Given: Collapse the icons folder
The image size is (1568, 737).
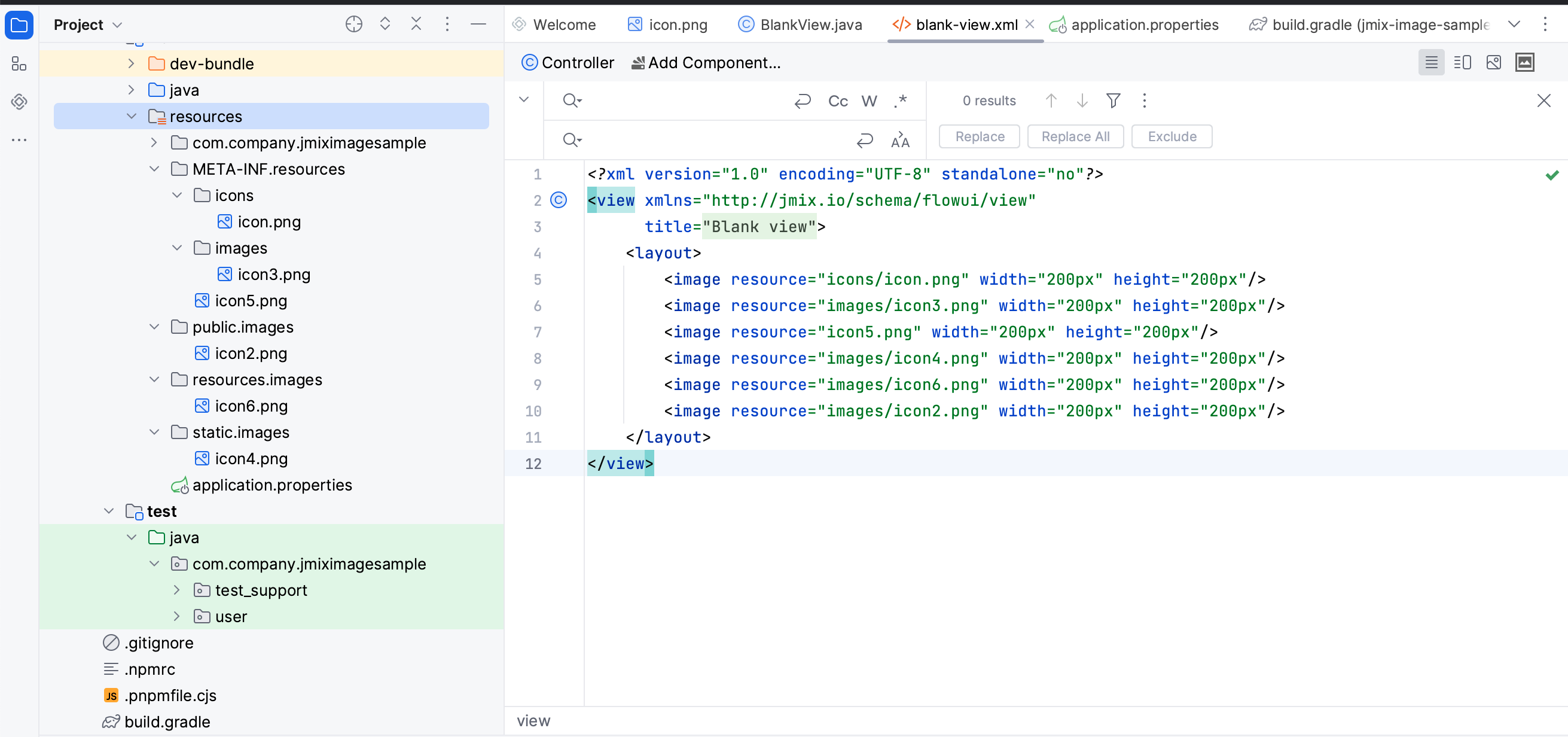Looking at the screenshot, I should click(176, 196).
